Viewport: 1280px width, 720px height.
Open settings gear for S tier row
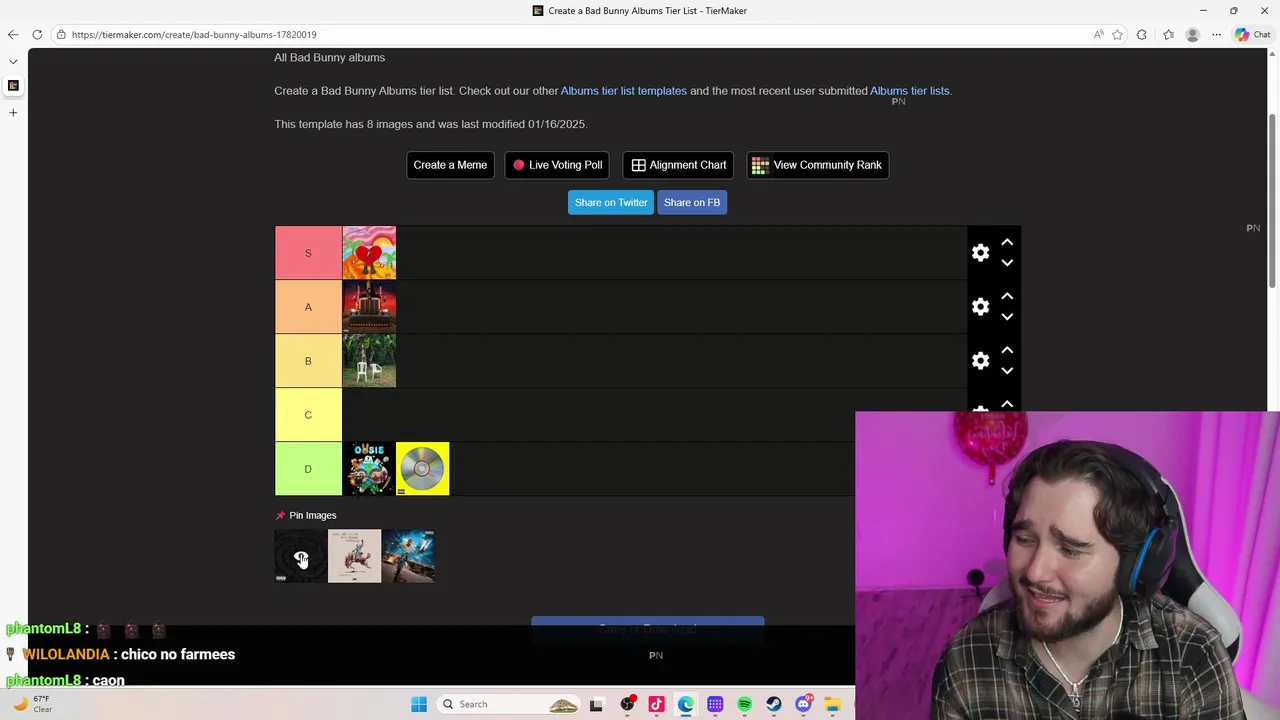980,253
